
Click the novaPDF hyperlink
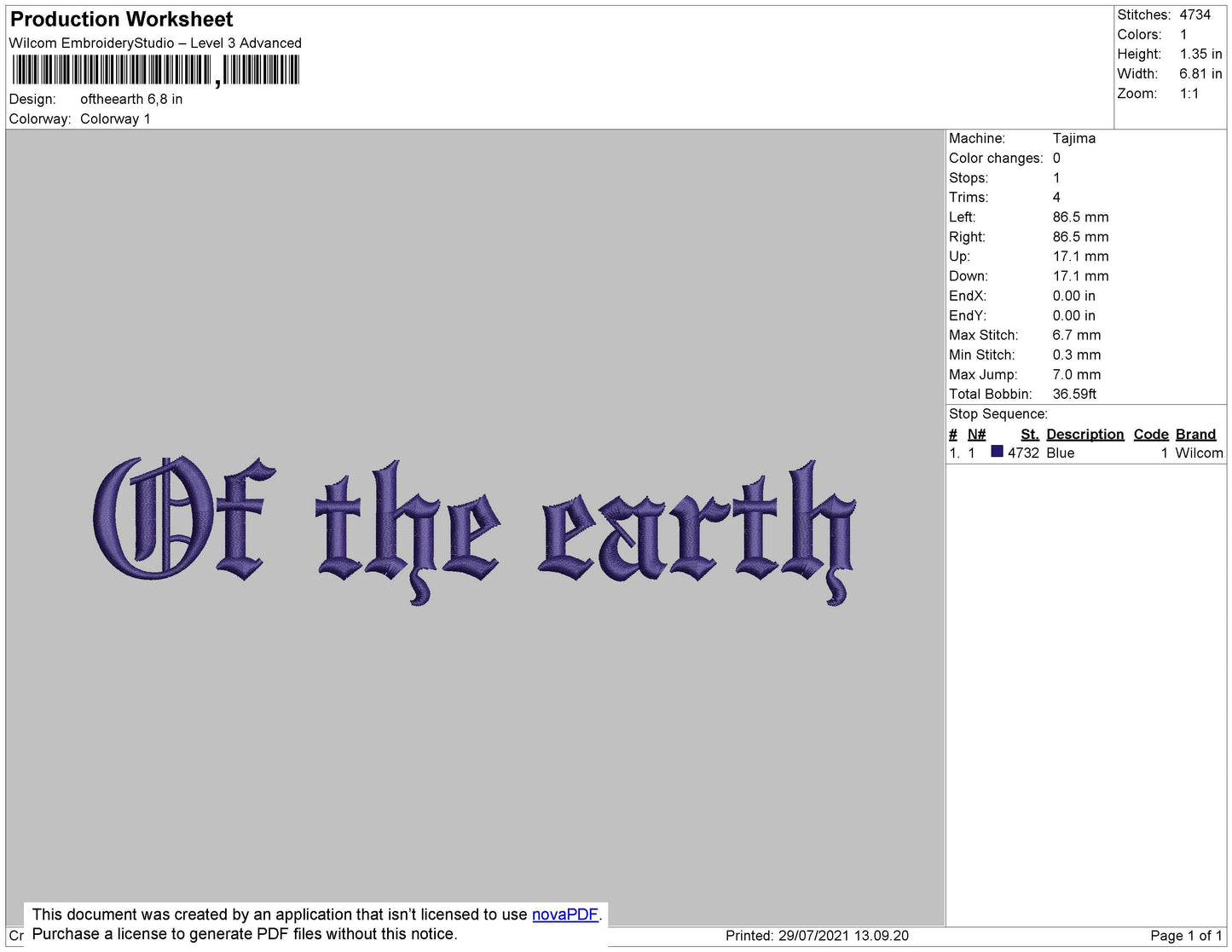click(565, 914)
